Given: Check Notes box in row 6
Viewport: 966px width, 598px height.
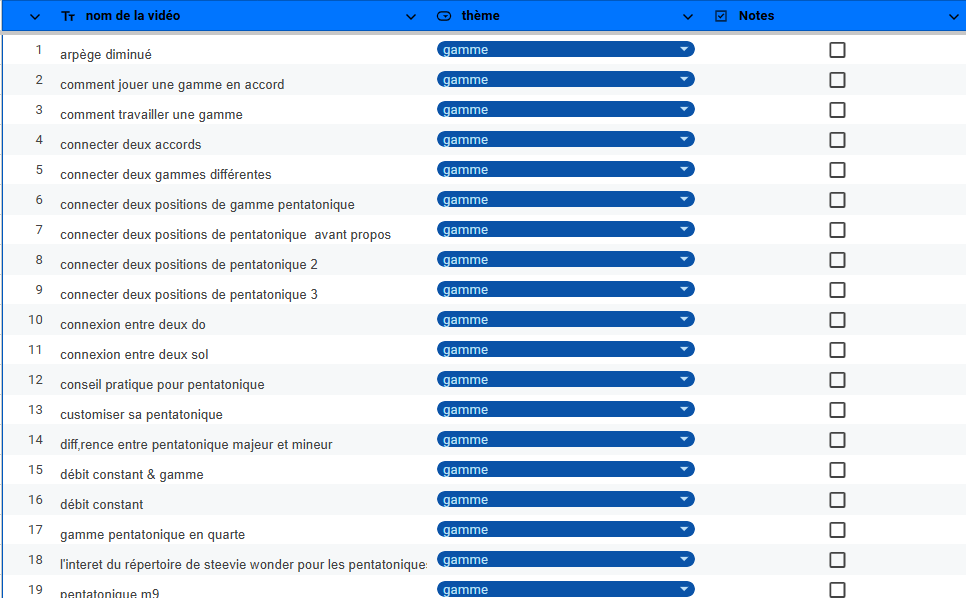Looking at the screenshot, I should (x=837, y=200).
